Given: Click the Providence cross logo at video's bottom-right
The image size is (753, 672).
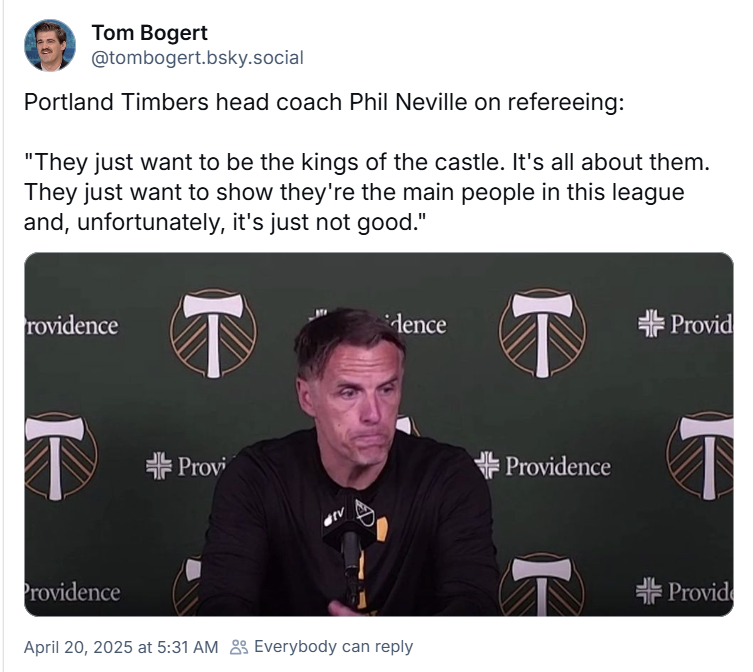Looking at the screenshot, I should click(x=652, y=591).
